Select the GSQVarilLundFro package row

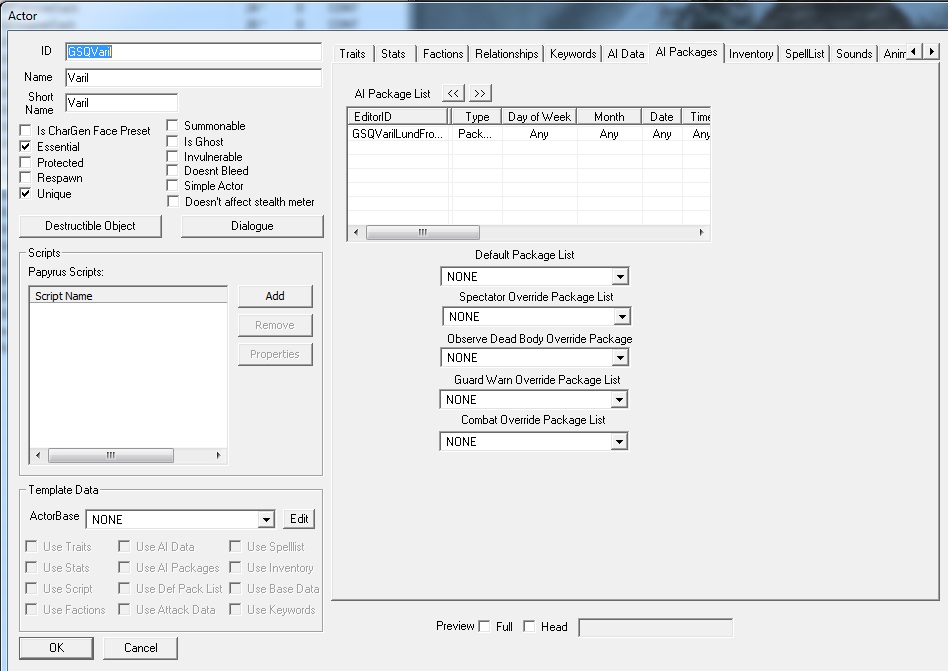[398, 134]
